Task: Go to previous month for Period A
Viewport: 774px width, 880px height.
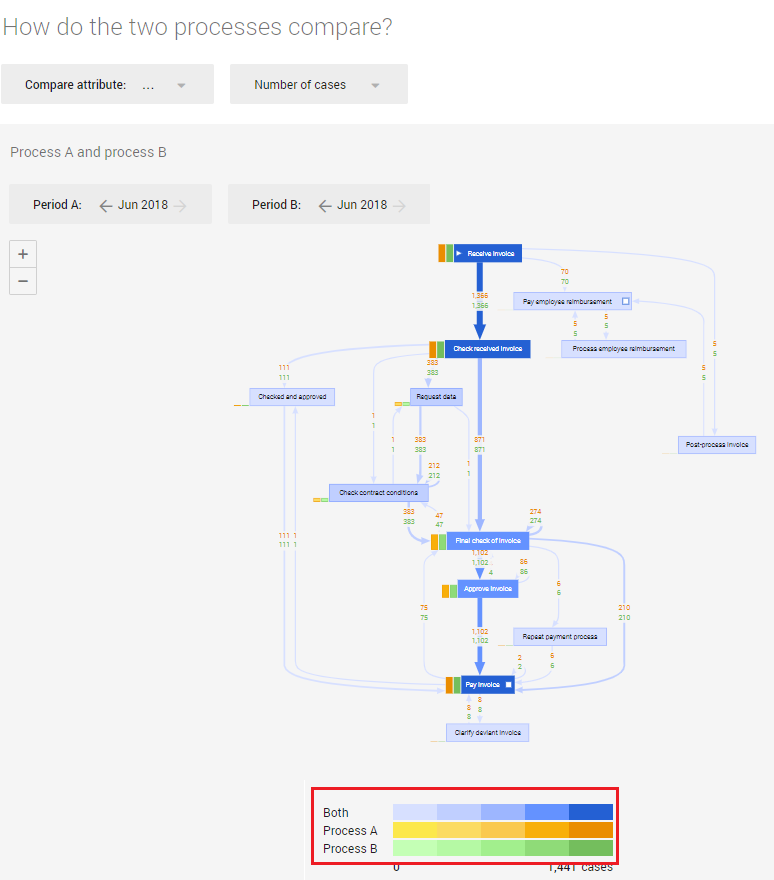Action: coord(106,205)
